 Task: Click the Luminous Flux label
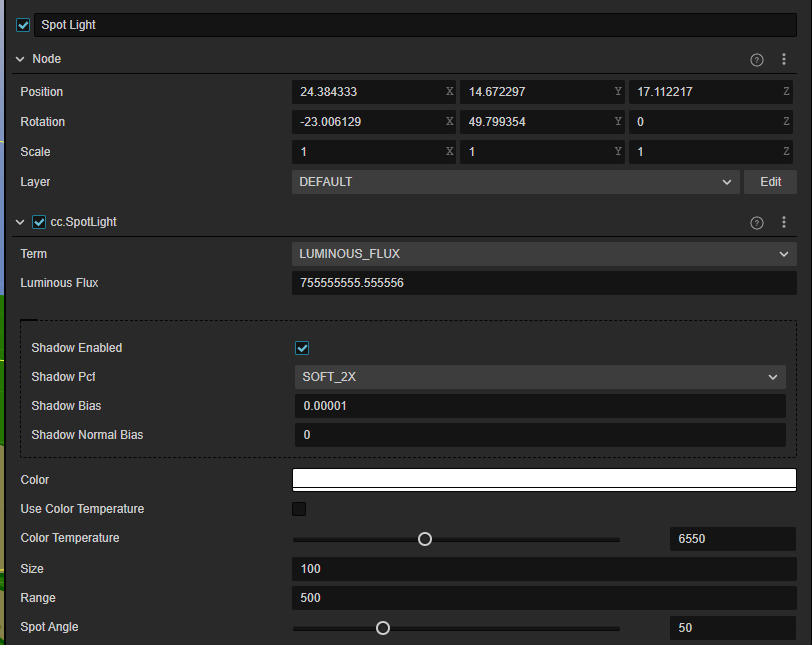(x=59, y=283)
